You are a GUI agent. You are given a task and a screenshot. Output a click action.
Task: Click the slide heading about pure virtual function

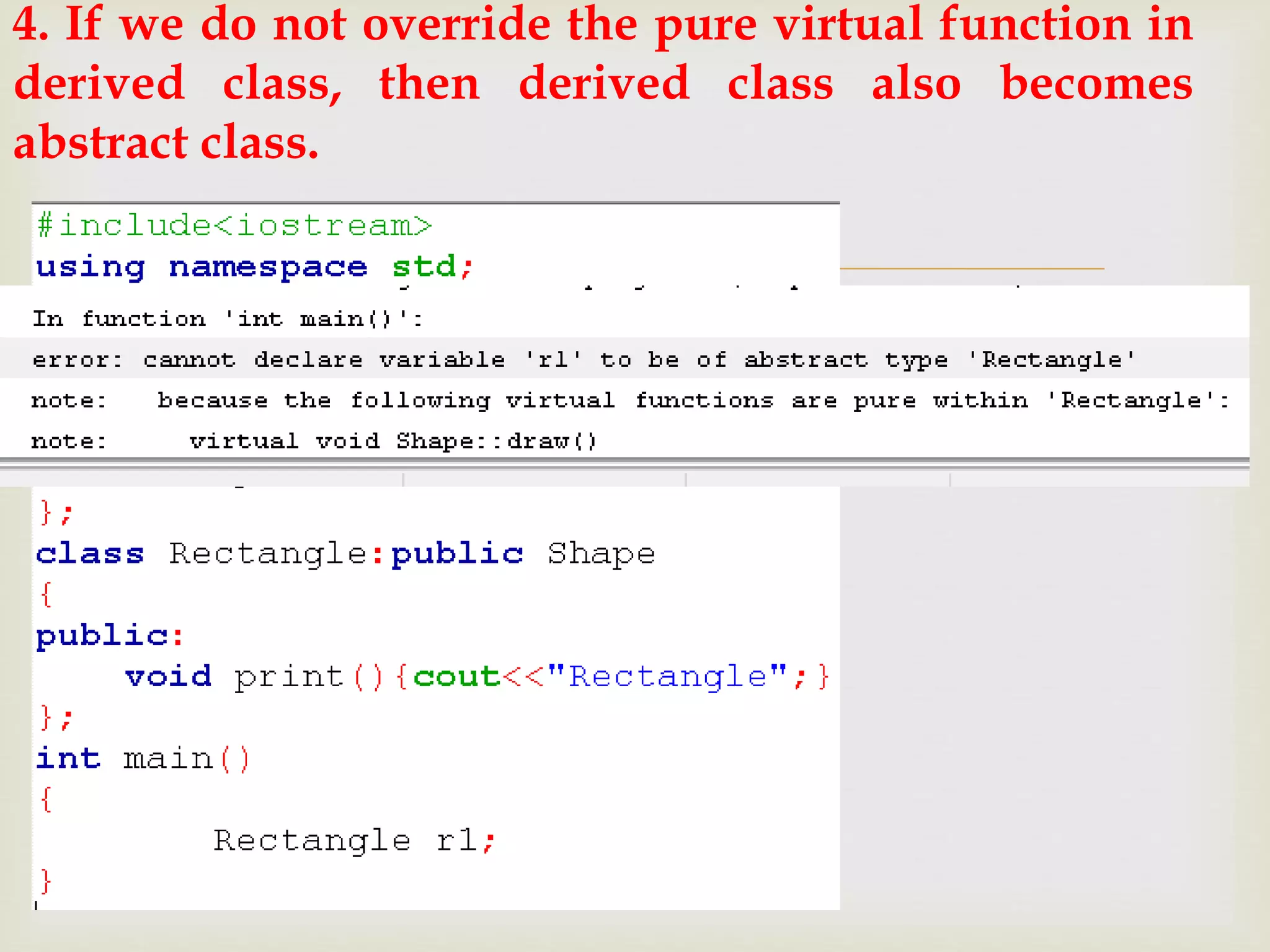pyautogui.click(x=603, y=82)
